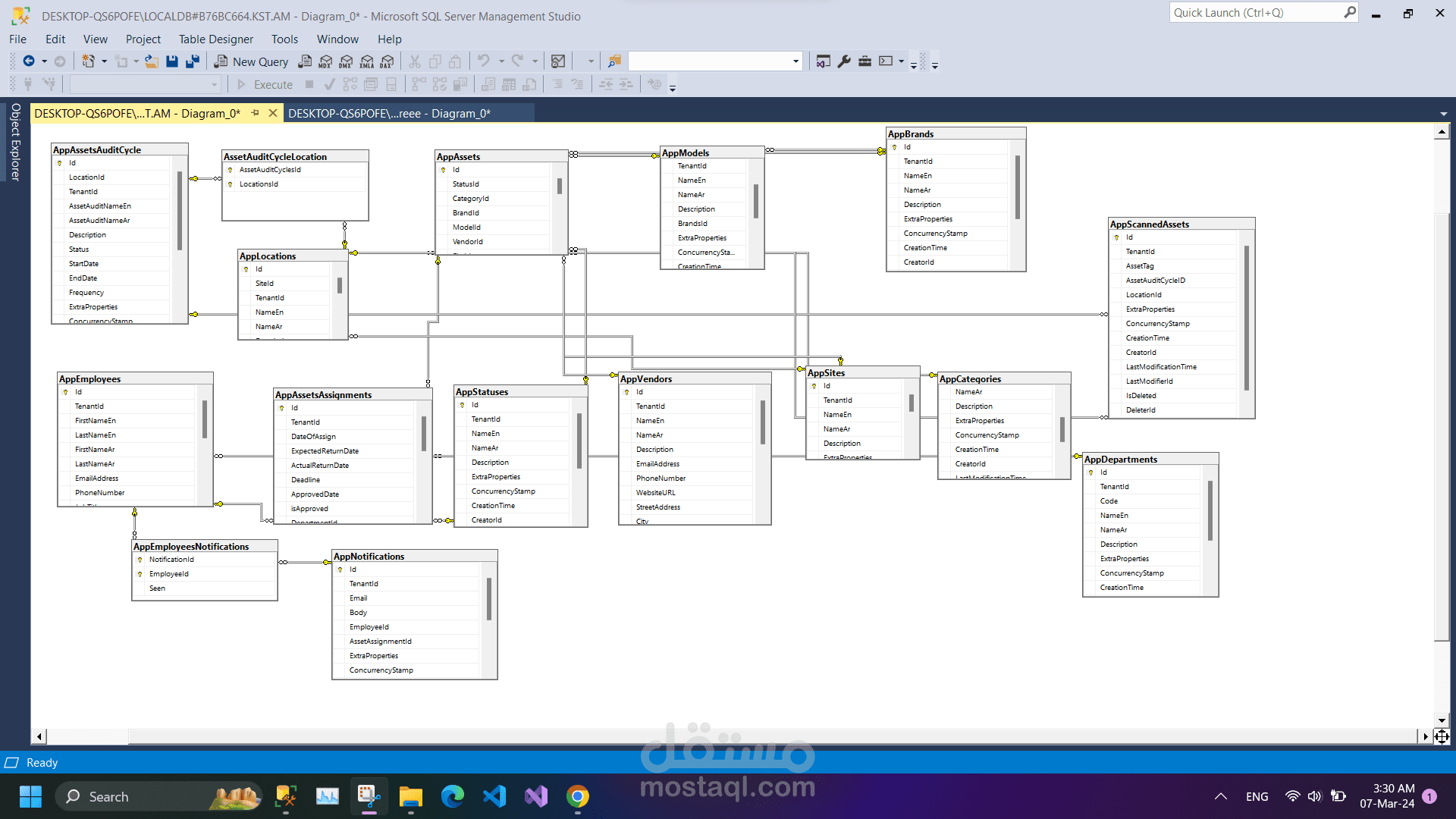Select the AssetTag column in AppScannedAssets
The width and height of the screenshot is (1456, 819).
click(x=1140, y=266)
